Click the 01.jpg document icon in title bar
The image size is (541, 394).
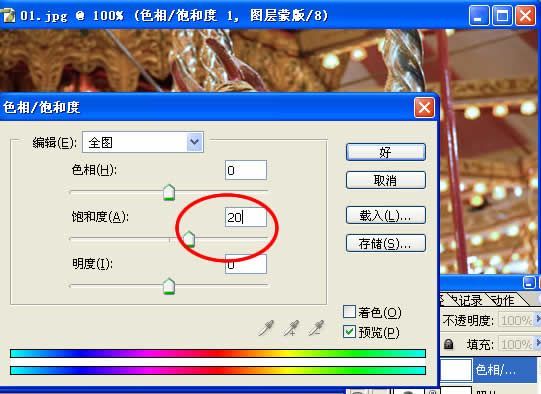pyautogui.click(x=8, y=16)
